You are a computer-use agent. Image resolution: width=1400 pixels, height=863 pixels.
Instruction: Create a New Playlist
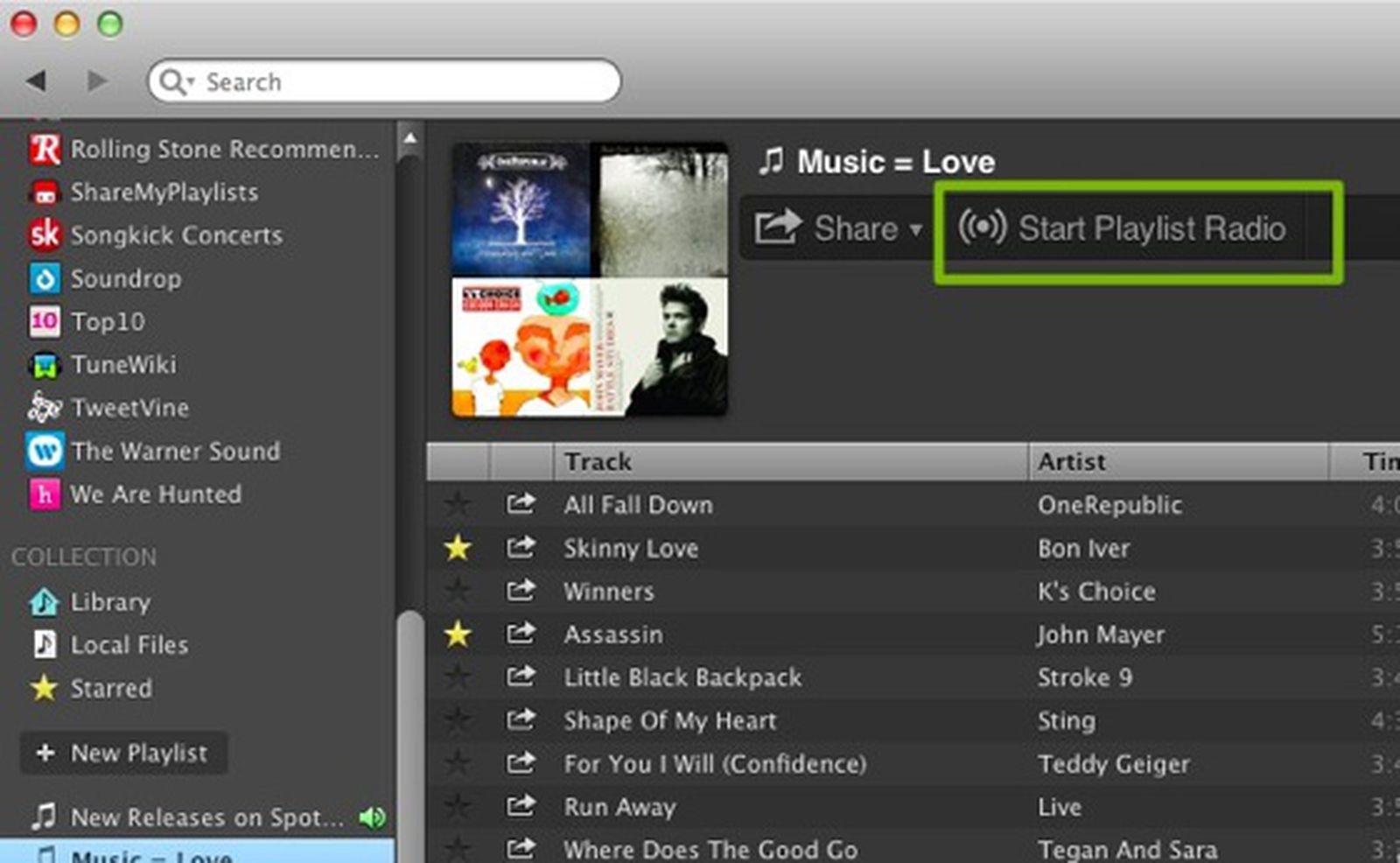tap(123, 753)
